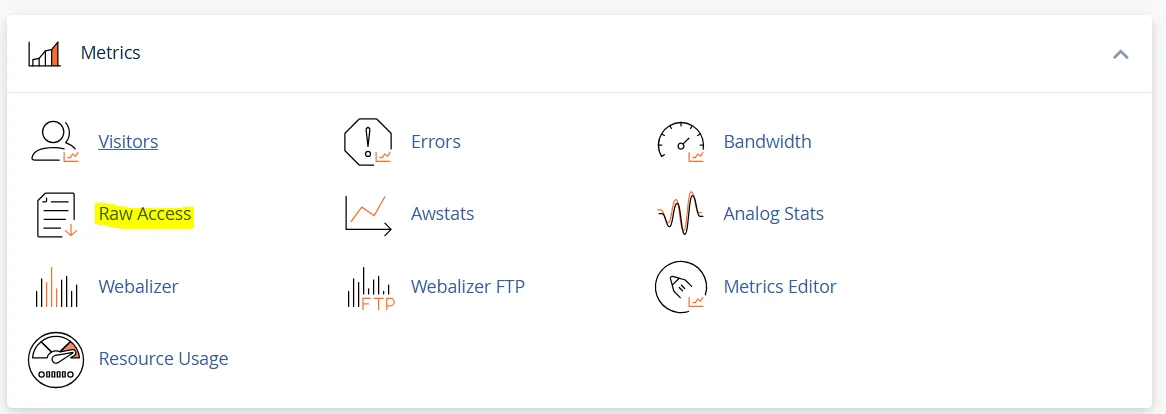Open the Errors text link
Screen dimensions: 1166x414
pos(436,142)
